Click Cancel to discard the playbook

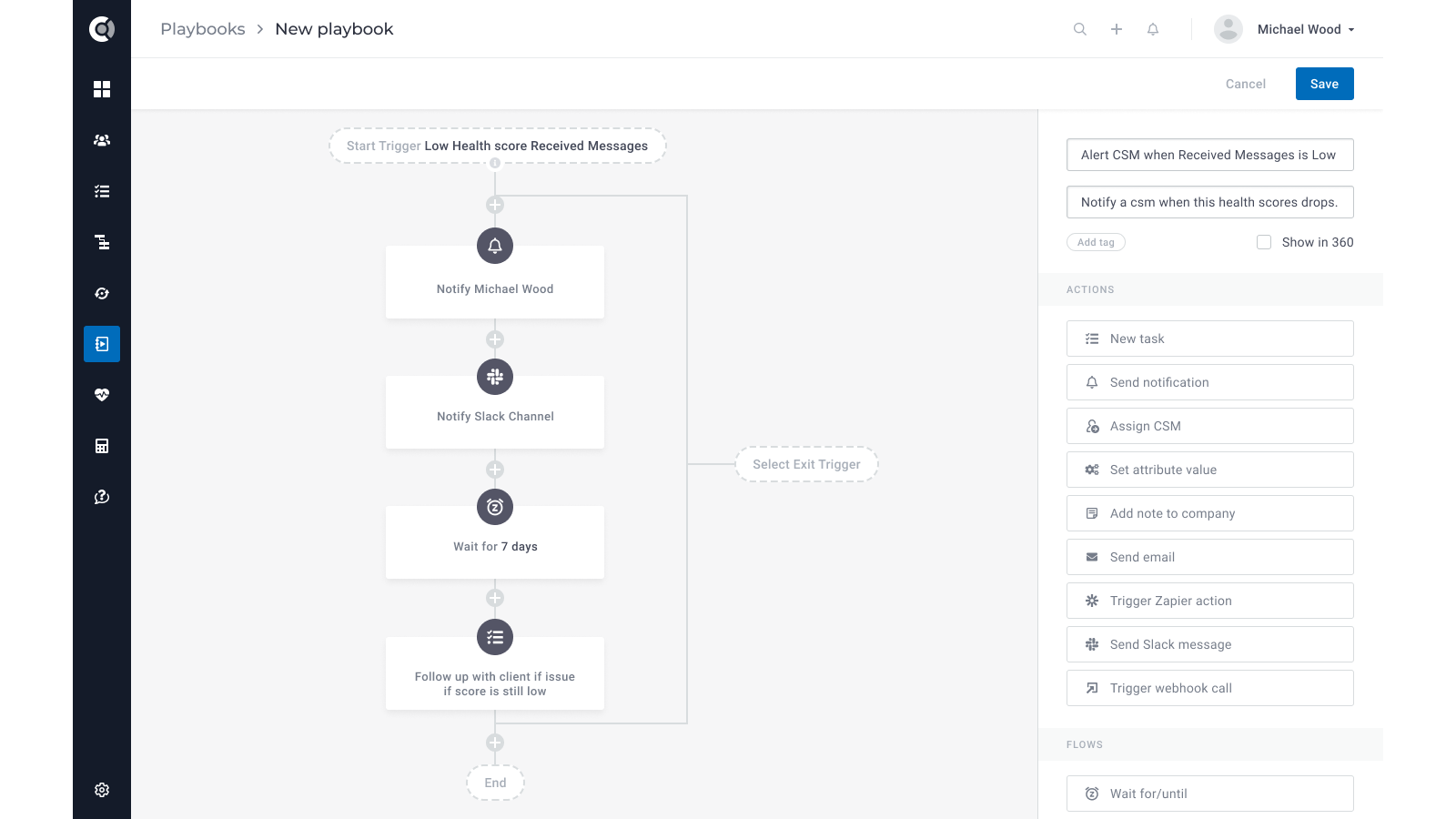(x=1245, y=84)
